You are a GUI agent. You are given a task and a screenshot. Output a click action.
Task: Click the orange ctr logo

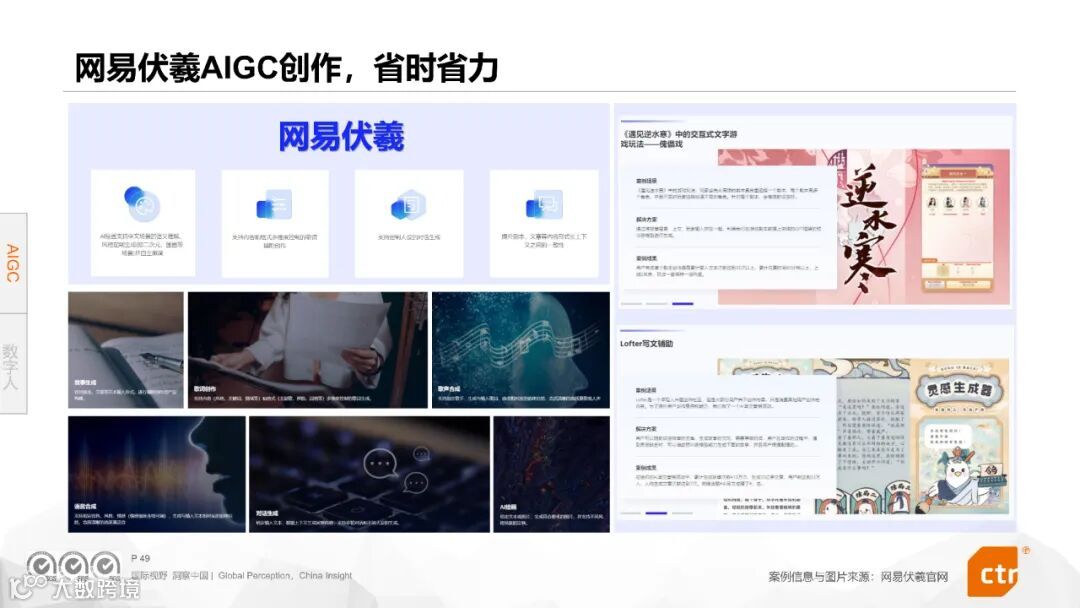point(993,572)
